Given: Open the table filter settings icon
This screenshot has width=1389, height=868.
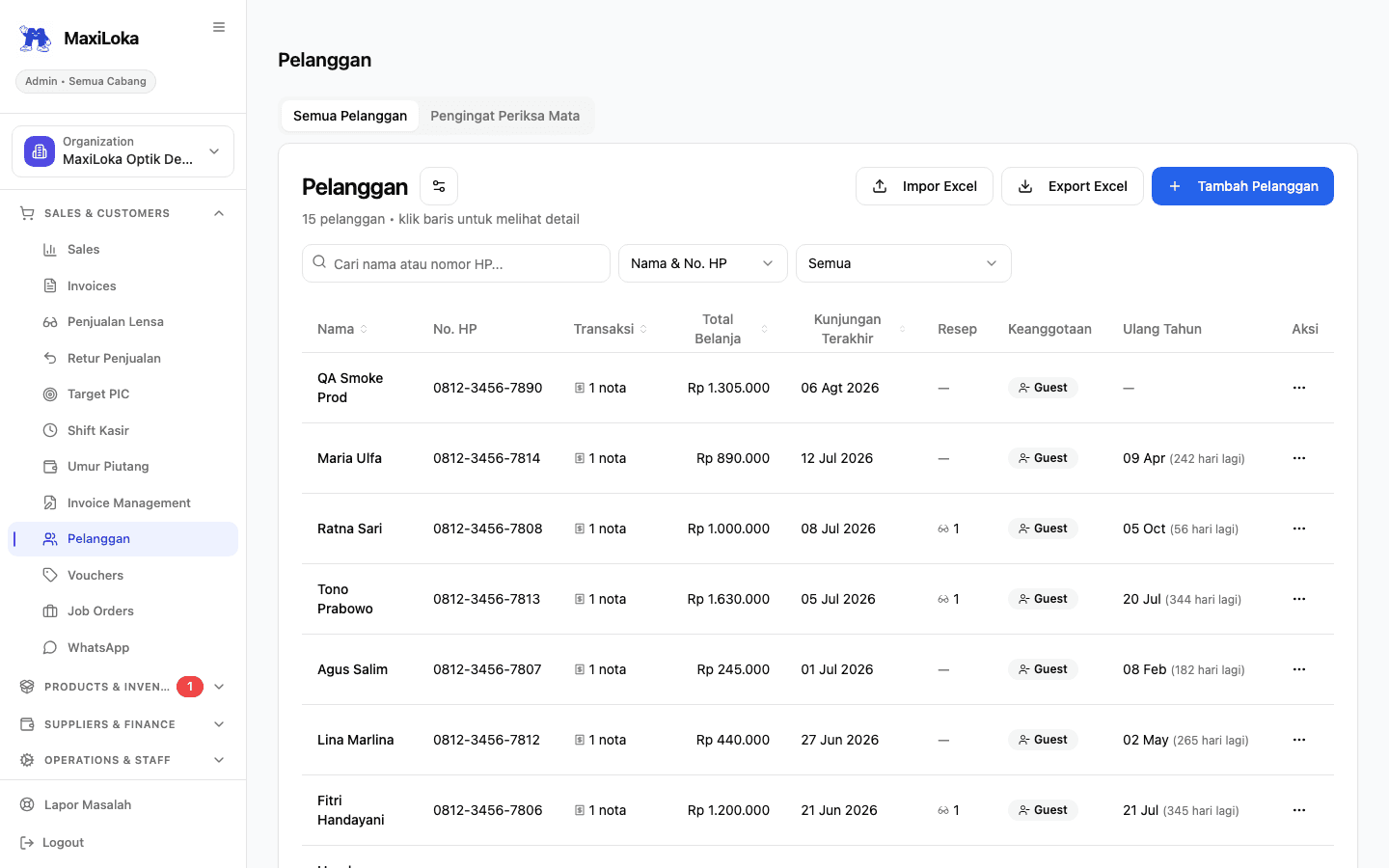Looking at the screenshot, I should 439,186.
